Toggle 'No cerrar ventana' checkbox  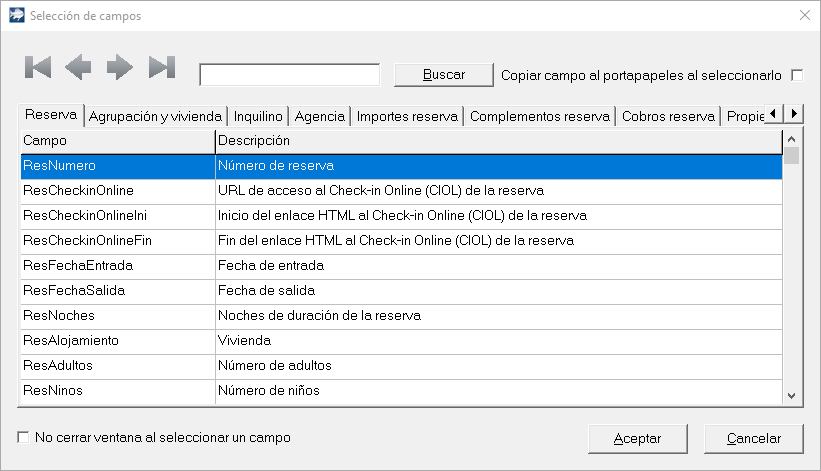tap(24, 437)
